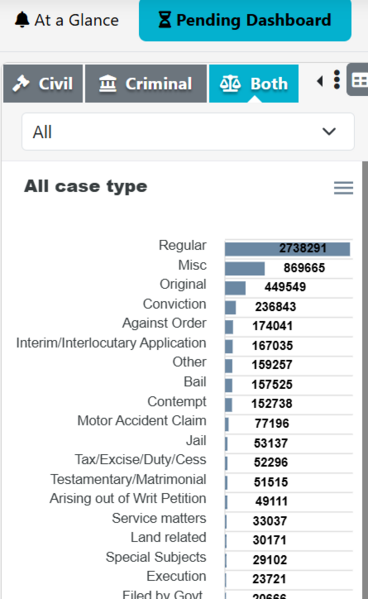Click the Tax/Excise/Duty/Cess label
The image size is (368, 599).
[x=140, y=460]
